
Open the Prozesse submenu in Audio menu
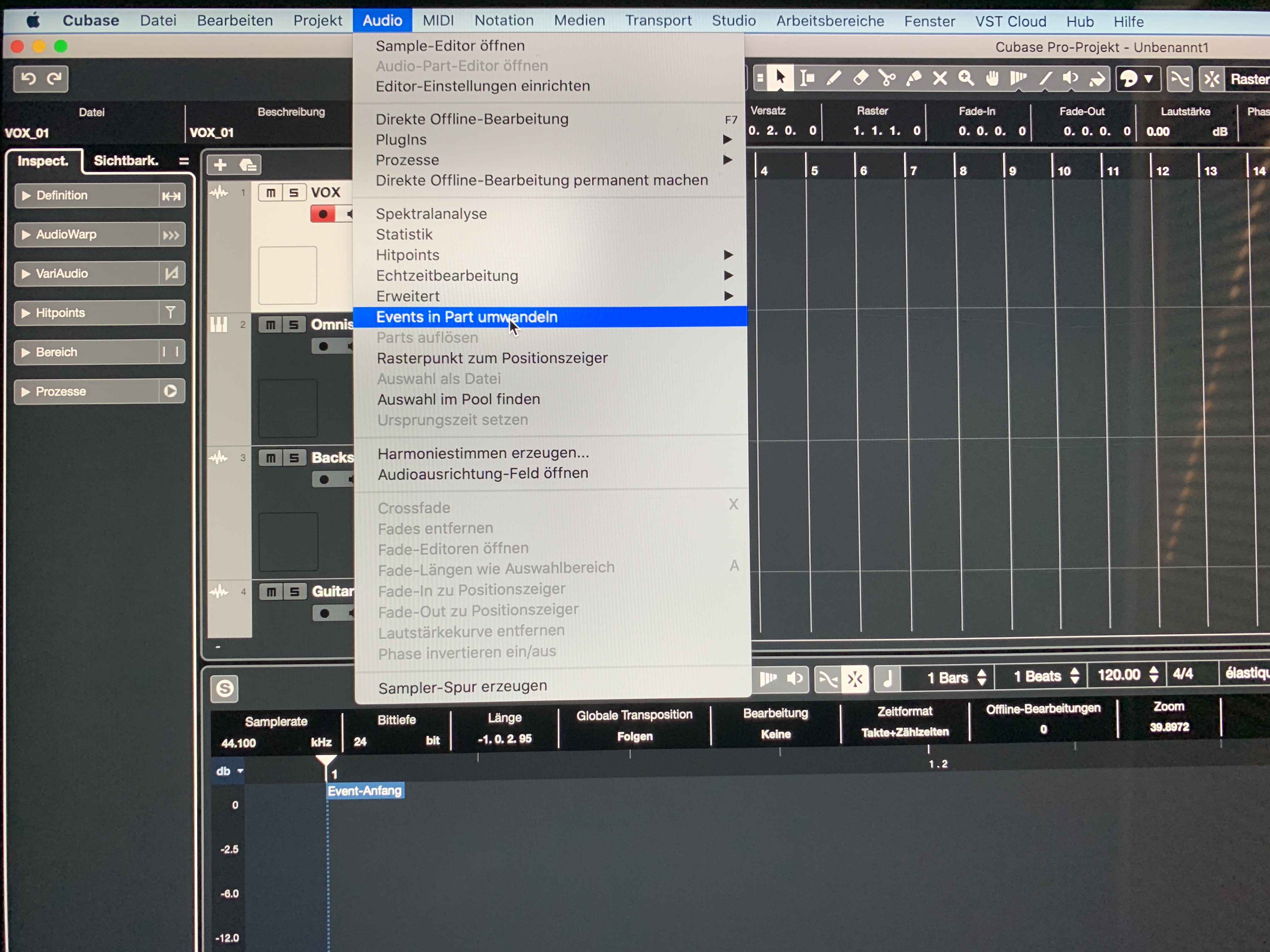coord(549,160)
